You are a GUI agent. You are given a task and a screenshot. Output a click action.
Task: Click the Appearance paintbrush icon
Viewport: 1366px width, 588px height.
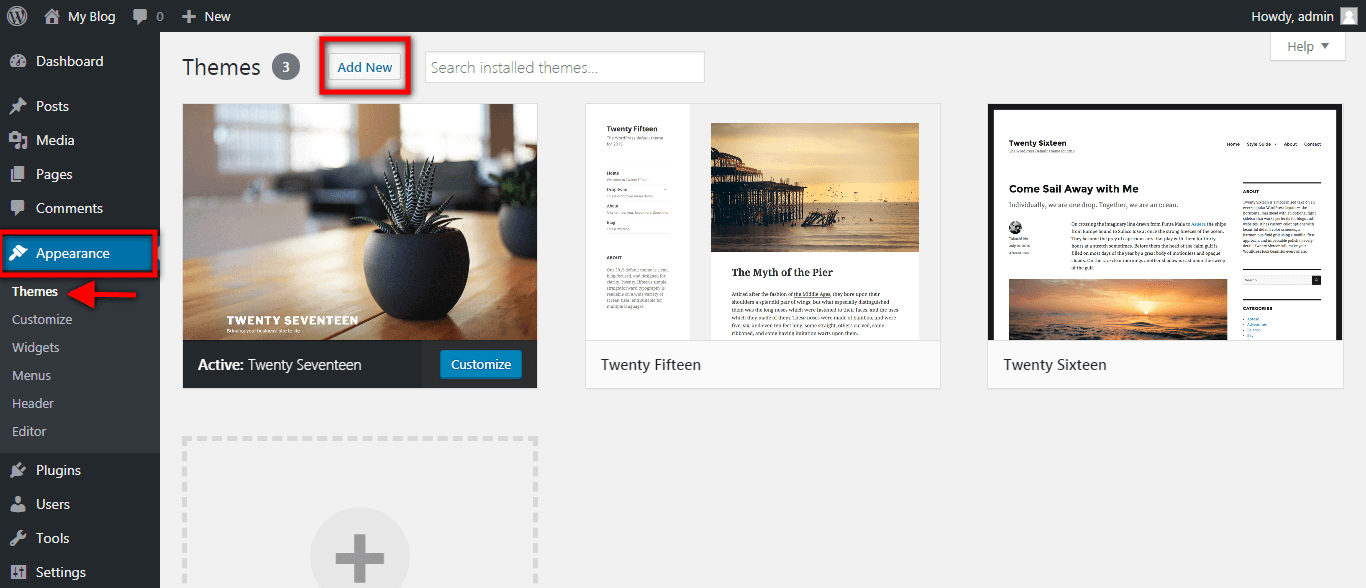click(x=18, y=253)
